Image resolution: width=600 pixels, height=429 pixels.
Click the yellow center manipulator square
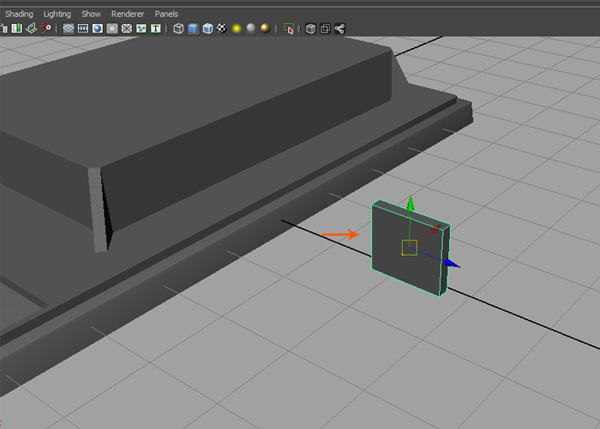(409, 247)
